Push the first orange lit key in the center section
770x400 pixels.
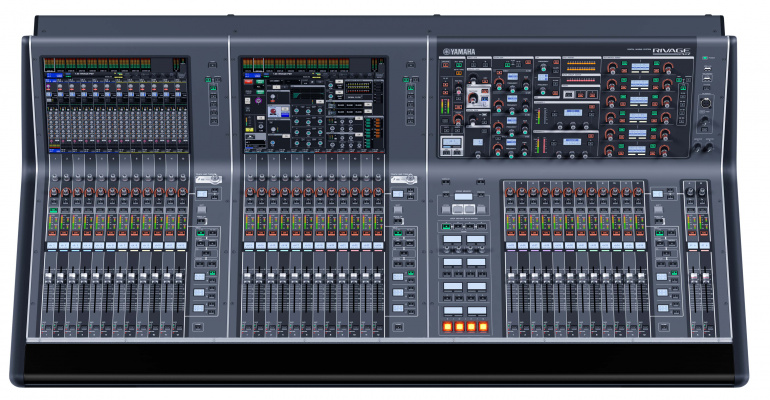click(447, 326)
